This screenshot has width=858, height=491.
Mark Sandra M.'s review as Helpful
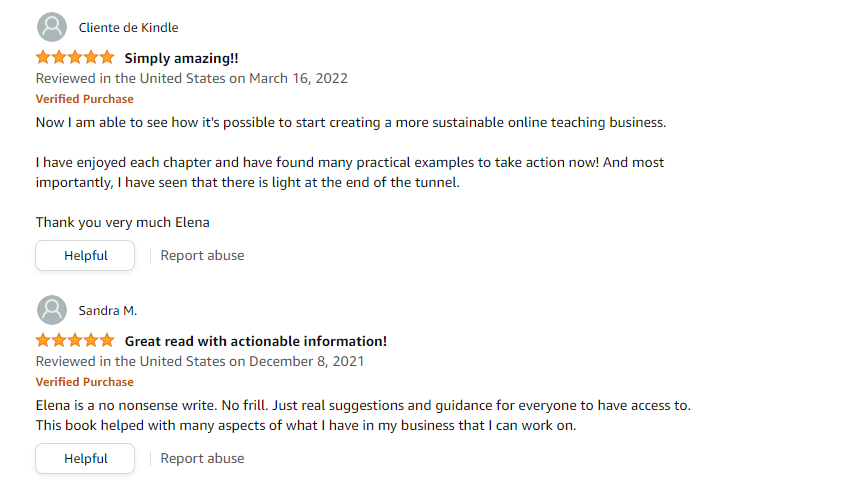[85, 458]
